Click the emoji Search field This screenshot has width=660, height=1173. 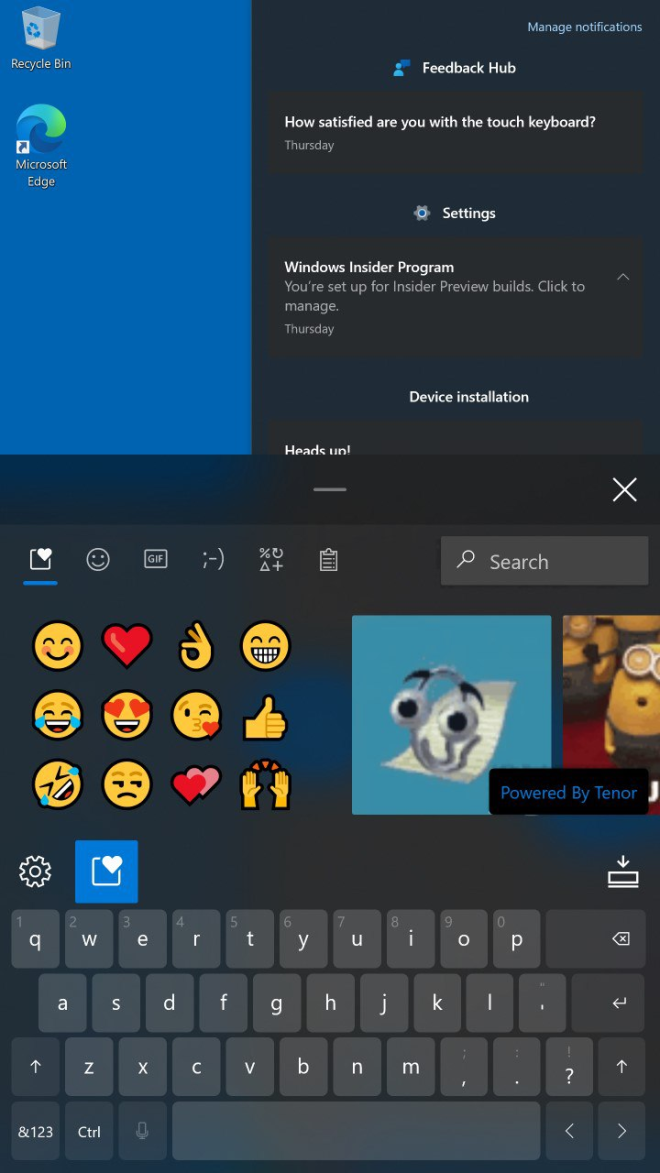click(545, 561)
